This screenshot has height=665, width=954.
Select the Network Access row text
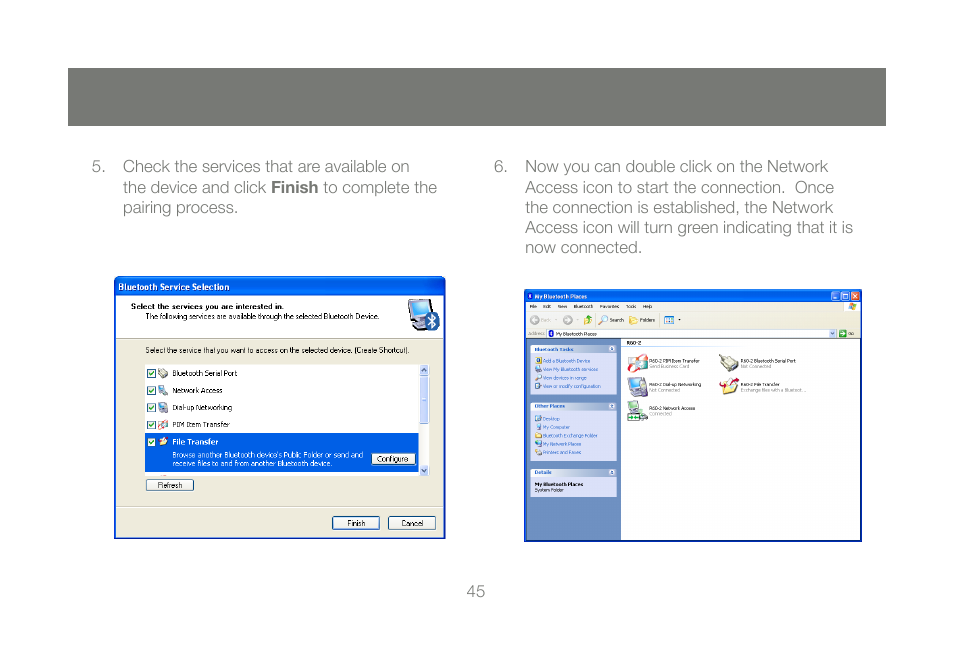pos(197,391)
